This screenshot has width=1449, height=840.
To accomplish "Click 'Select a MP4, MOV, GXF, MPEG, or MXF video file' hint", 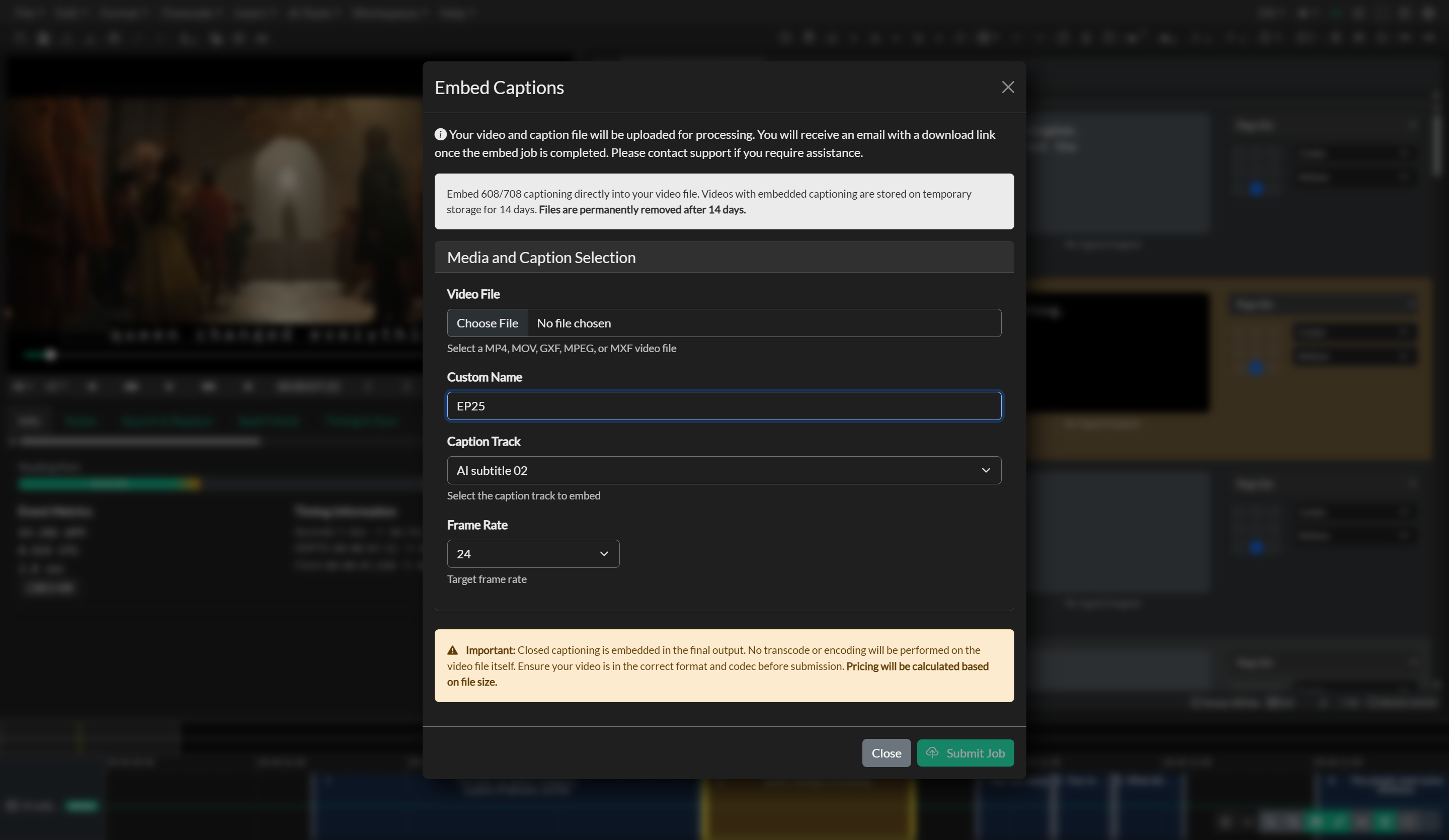I will pos(561,349).
